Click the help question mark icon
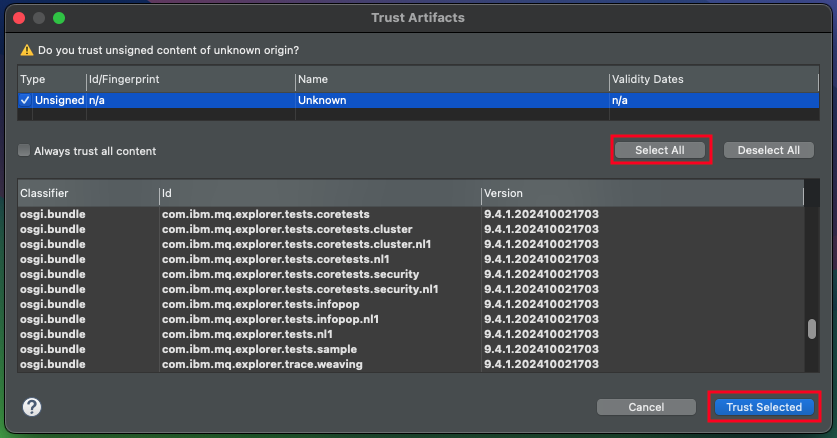The image size is (837, 438). pos(32,407)
